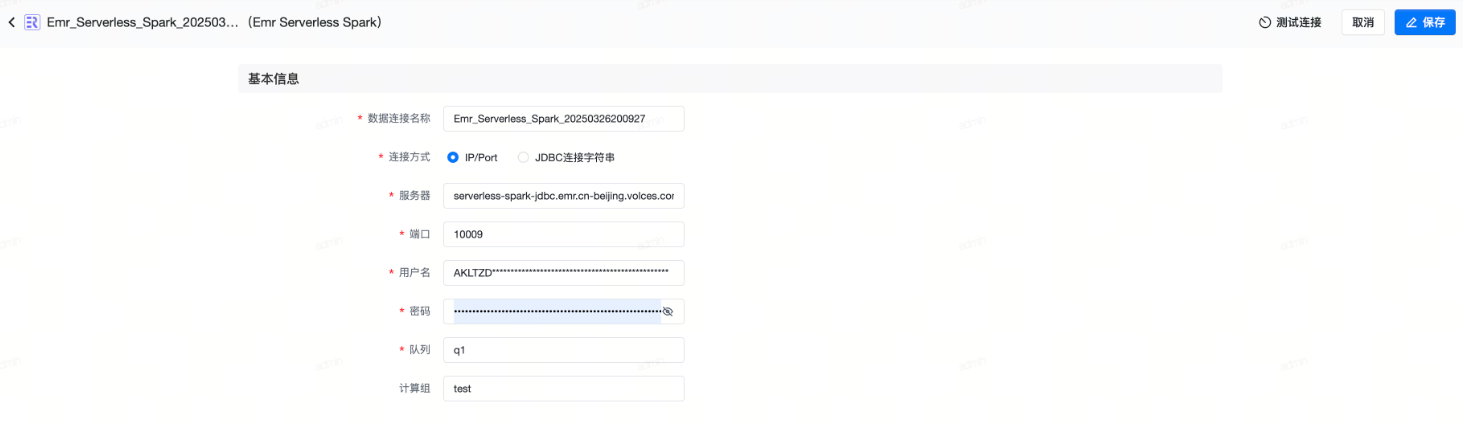Click the 基本信息 section header
The width and height of the screenshot is (1463, 425).
coord(730,79)
